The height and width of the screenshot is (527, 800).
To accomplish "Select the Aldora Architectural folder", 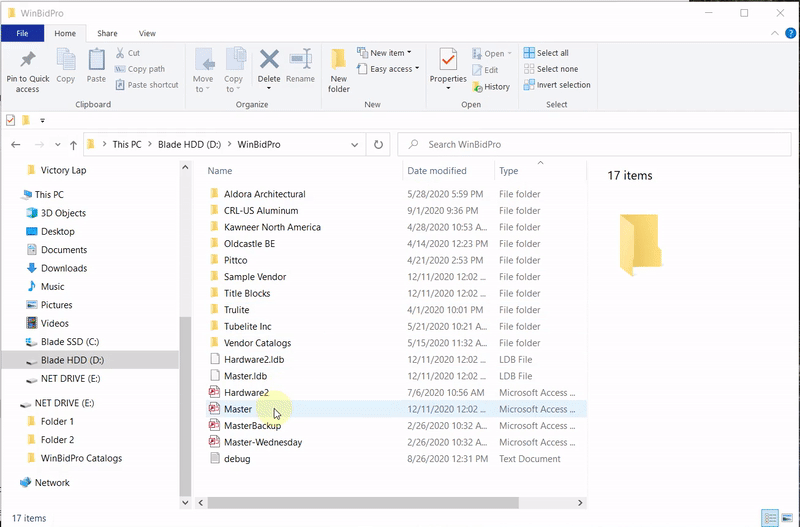I will coord(264,194).
